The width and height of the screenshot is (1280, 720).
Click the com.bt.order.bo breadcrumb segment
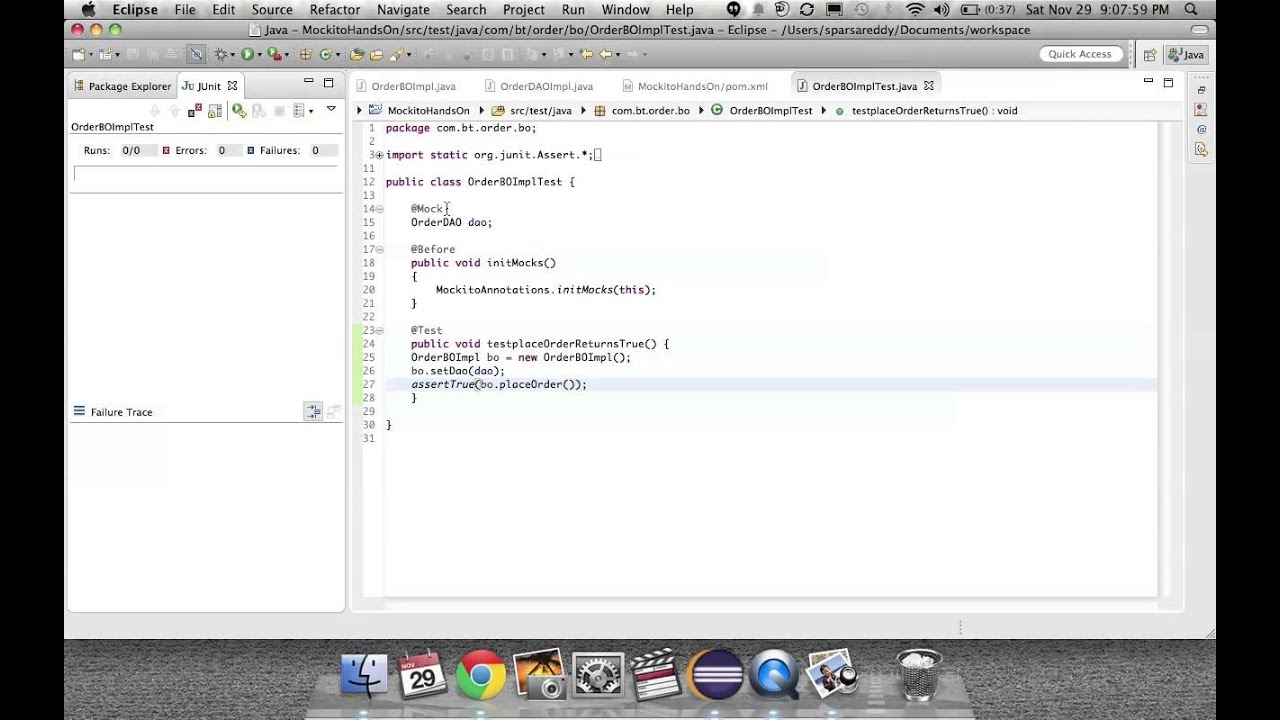642,111
